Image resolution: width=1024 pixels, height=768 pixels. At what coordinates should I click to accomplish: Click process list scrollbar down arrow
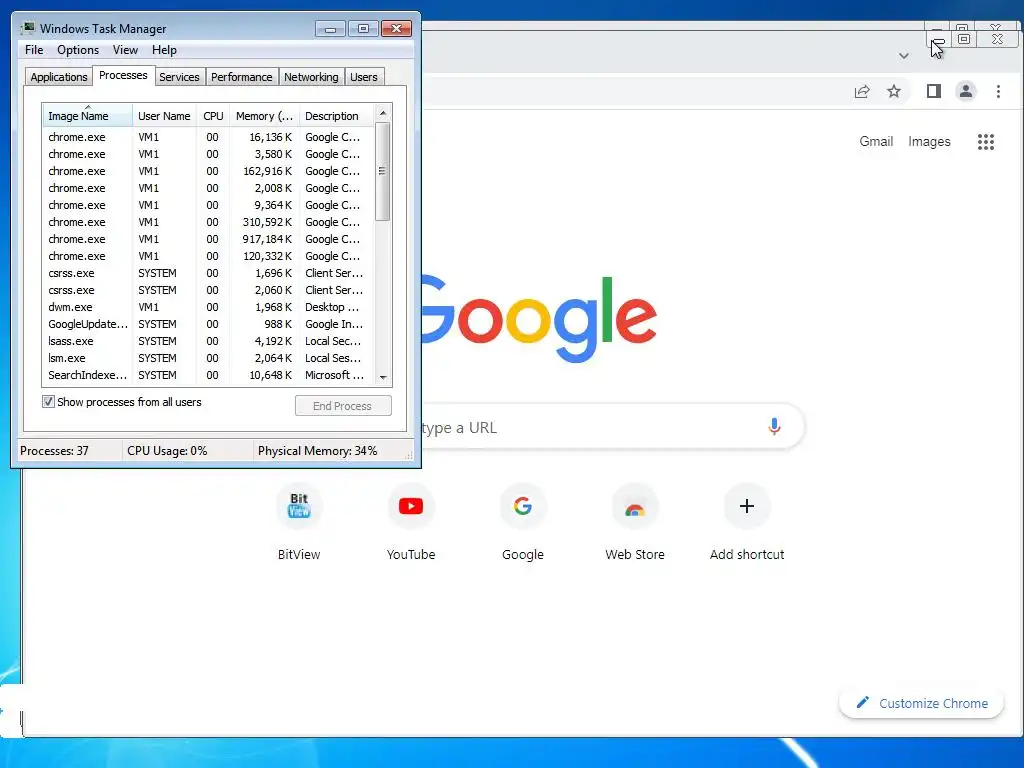(383, 377)
